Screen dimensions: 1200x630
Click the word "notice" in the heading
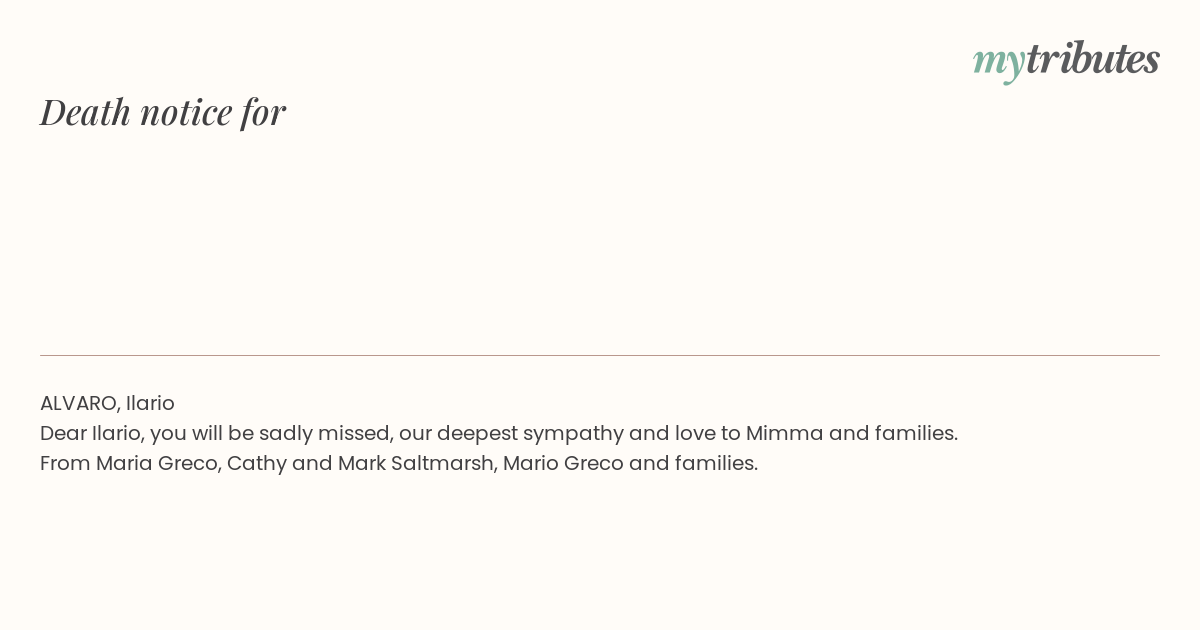pos(186,113)
